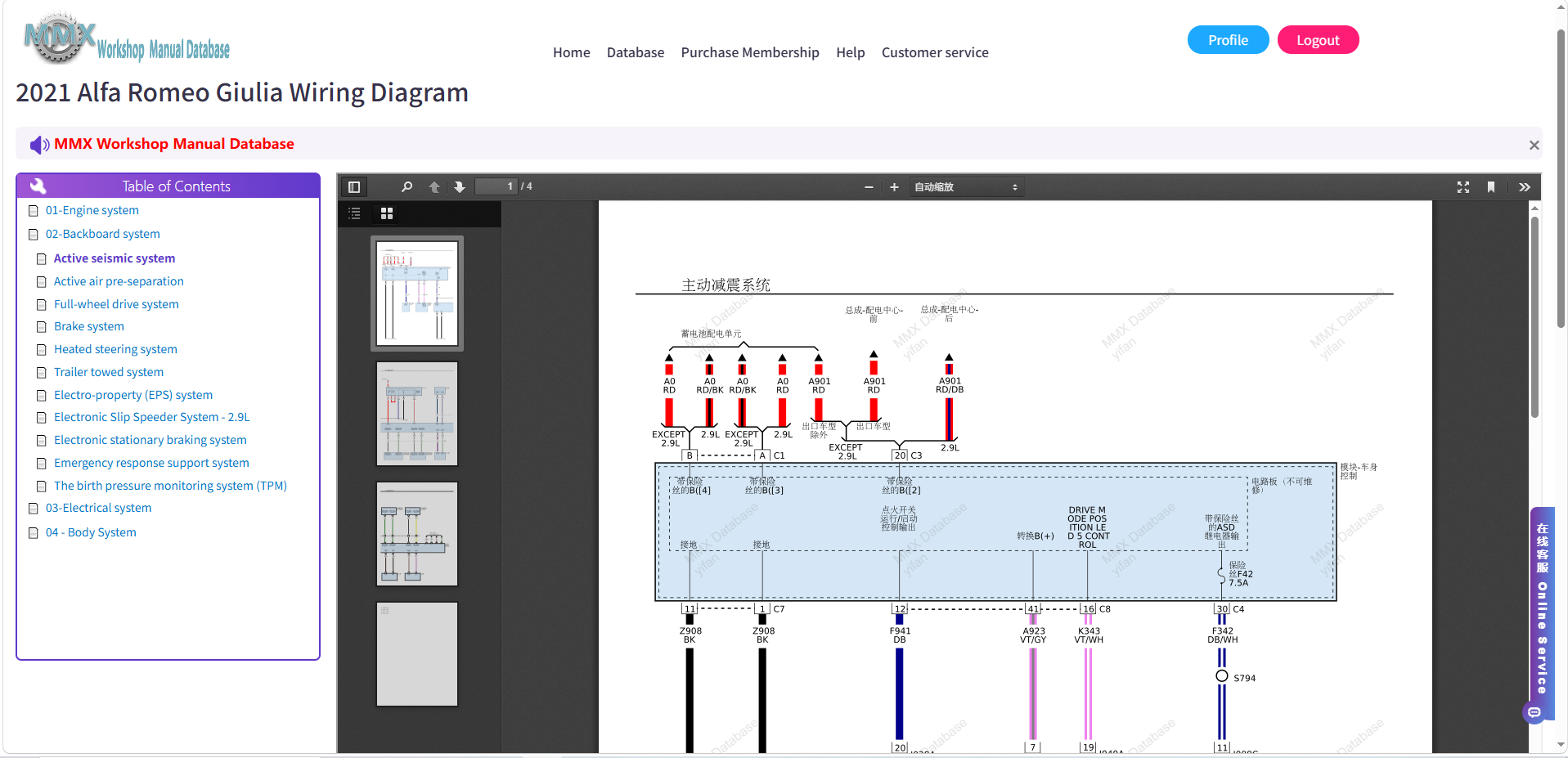
Task: Open birth pressure monitoring system (TPM)
Action: click(170, 486)
